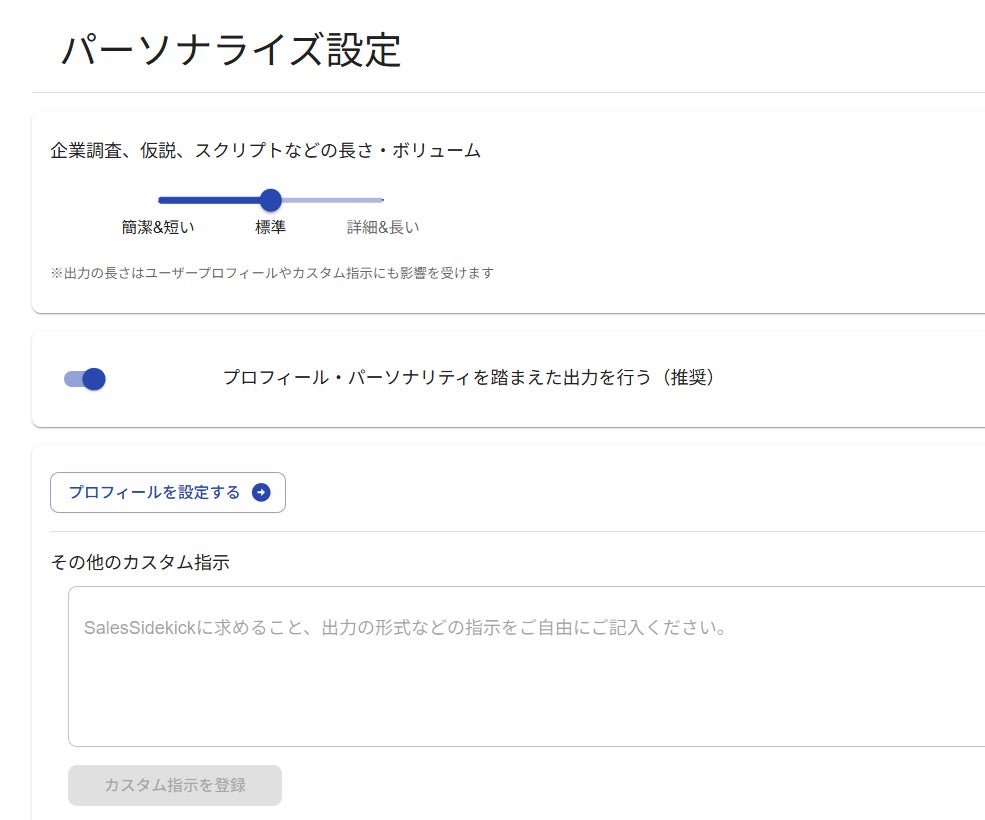Toggle the profile and personality output switch
Screen dimensions: 985x820
pyautogui.click(x=85, y=379)
